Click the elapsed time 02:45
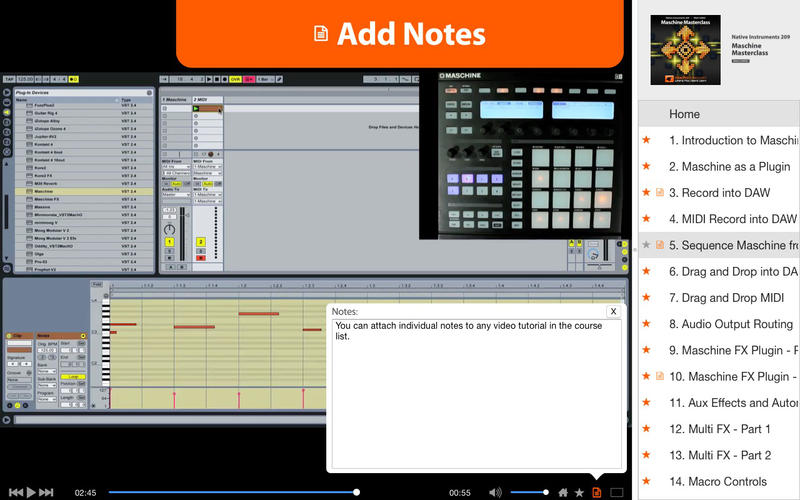Screen dimensions: 800x500 click(x=85, y=493)
